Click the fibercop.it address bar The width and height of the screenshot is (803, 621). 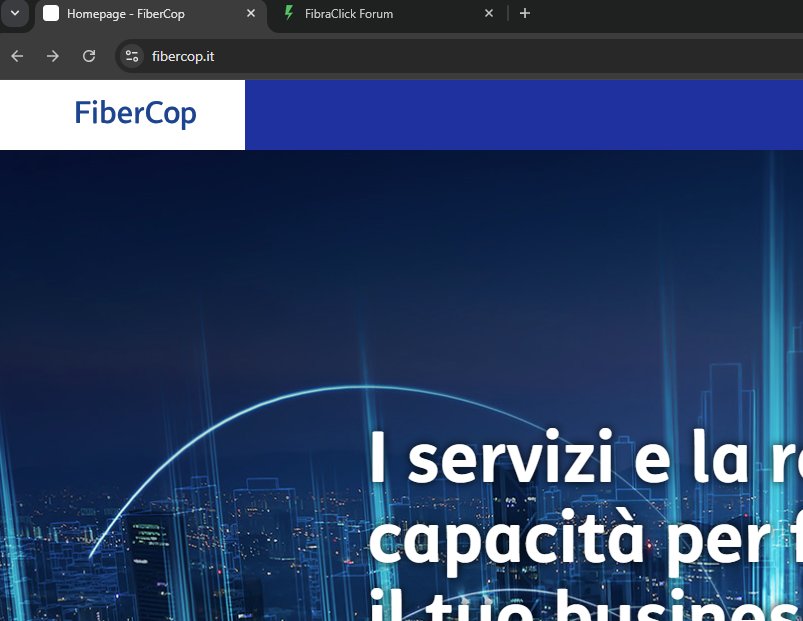click(x=461, y=56)
